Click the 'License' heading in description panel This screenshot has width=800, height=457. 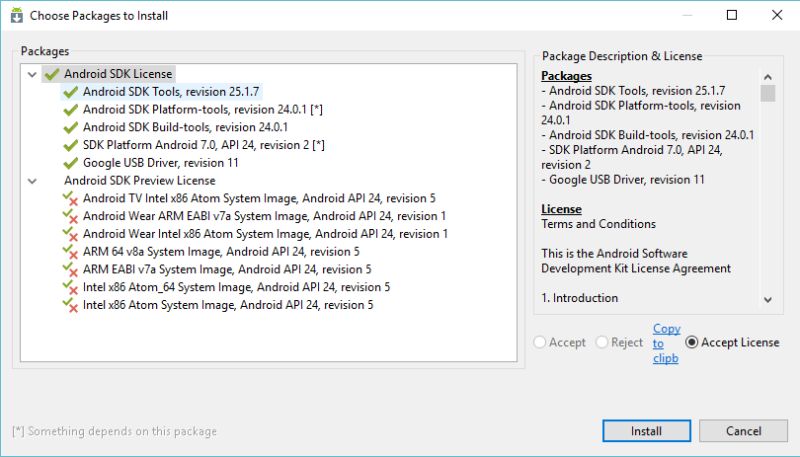561,209
